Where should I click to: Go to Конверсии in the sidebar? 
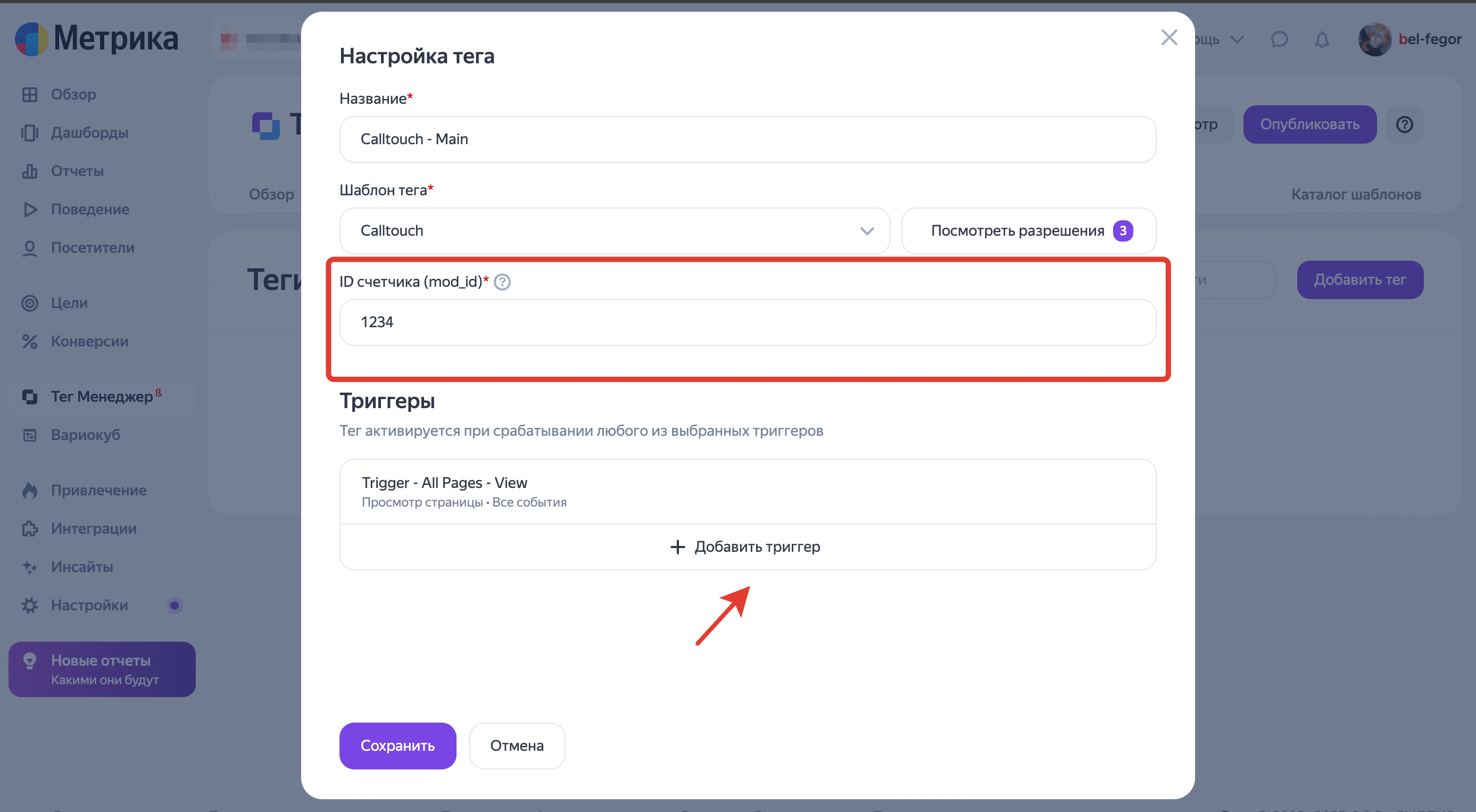click(89, 341)
